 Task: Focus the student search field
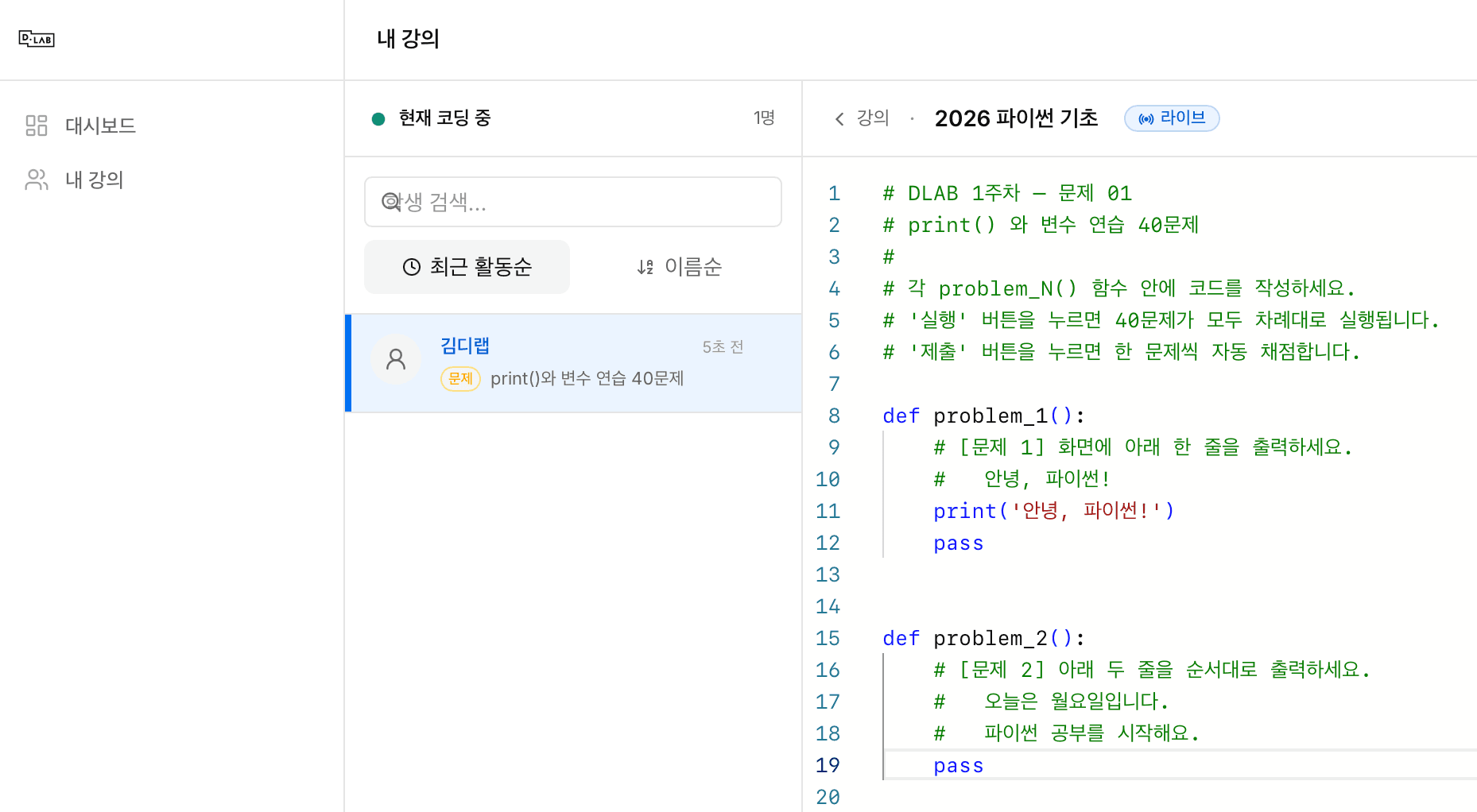[572, 202]
